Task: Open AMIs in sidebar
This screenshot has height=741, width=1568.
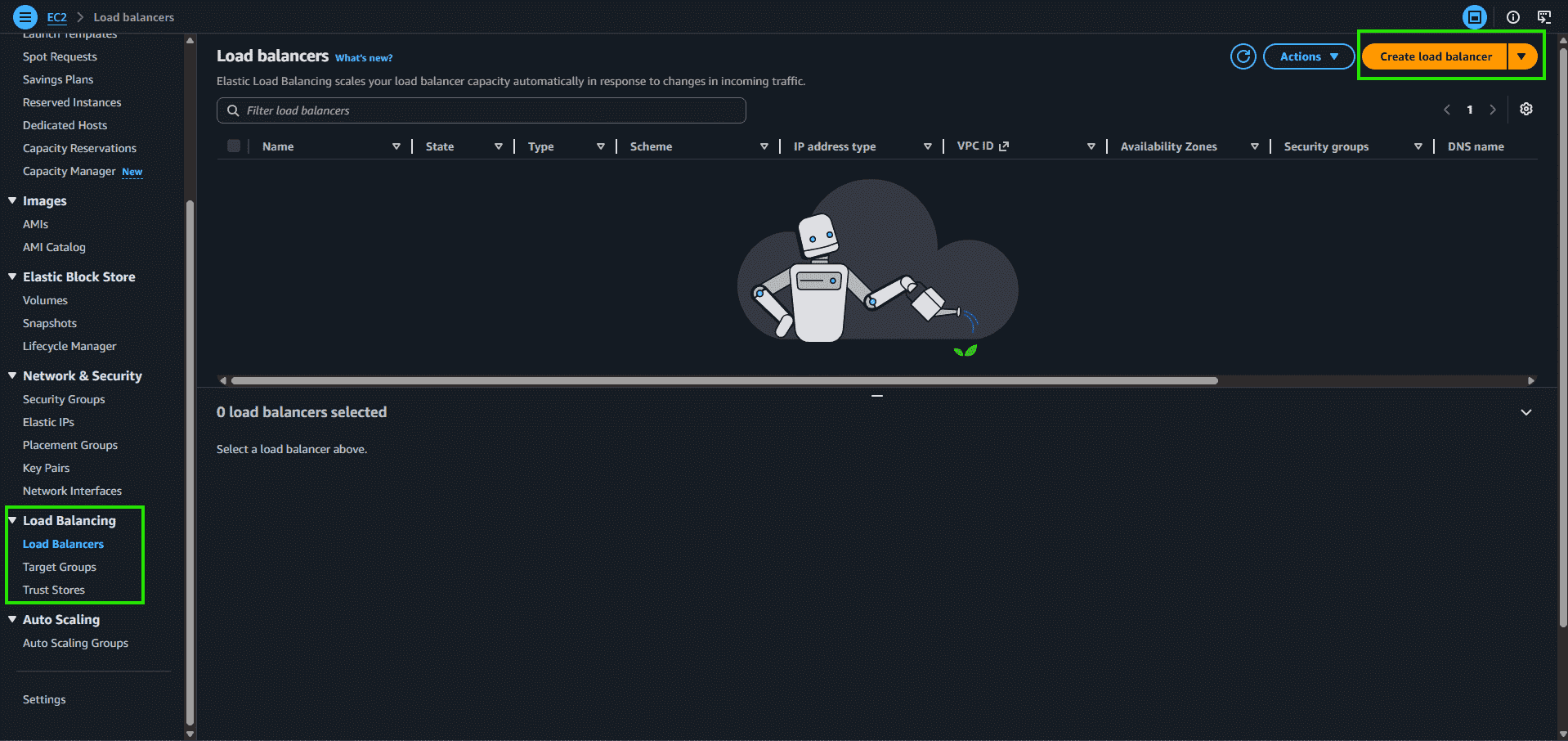Action: point(35,224)
